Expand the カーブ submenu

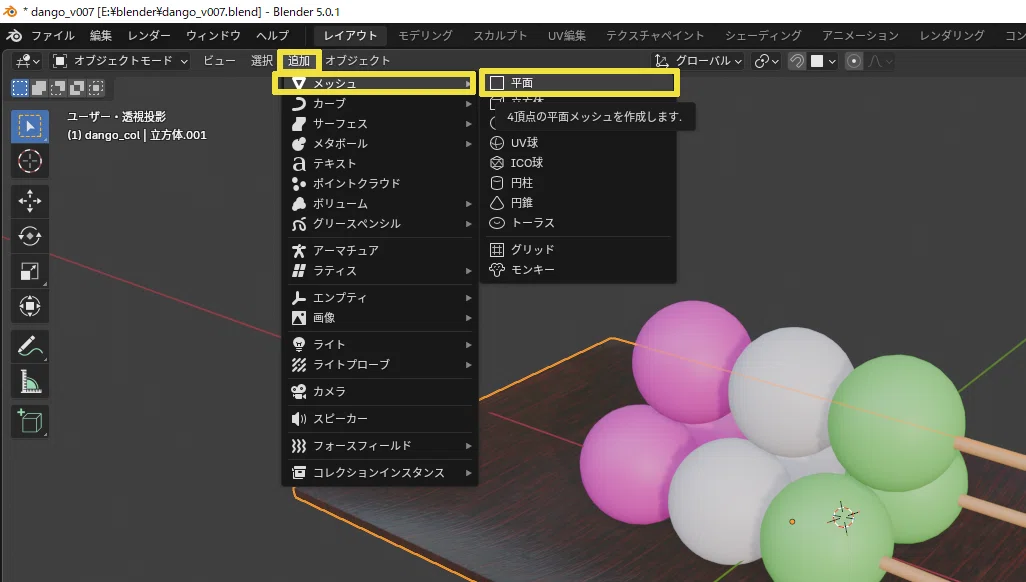[380, 103]
